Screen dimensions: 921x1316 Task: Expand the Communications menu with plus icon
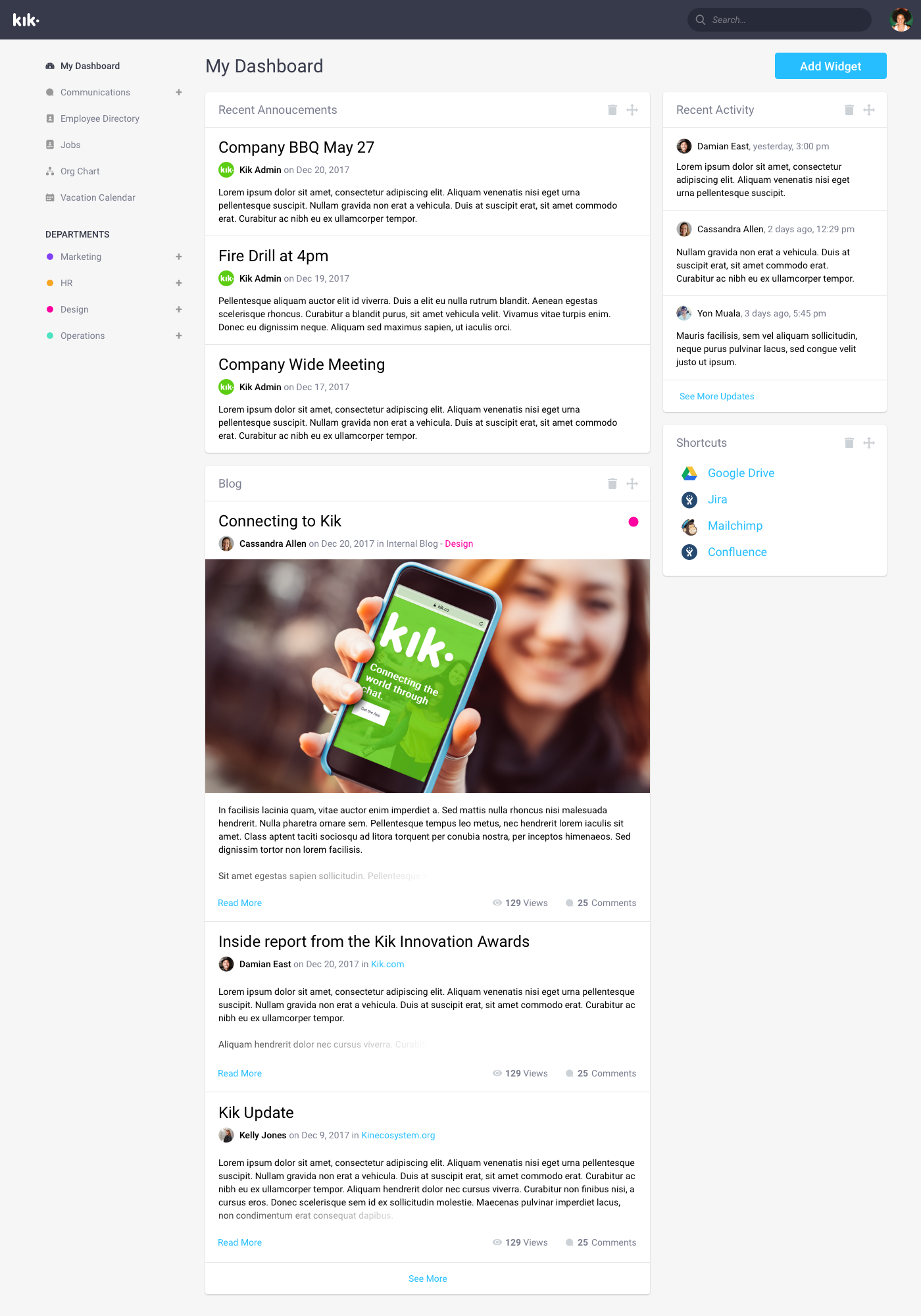(x=179, y=92)
